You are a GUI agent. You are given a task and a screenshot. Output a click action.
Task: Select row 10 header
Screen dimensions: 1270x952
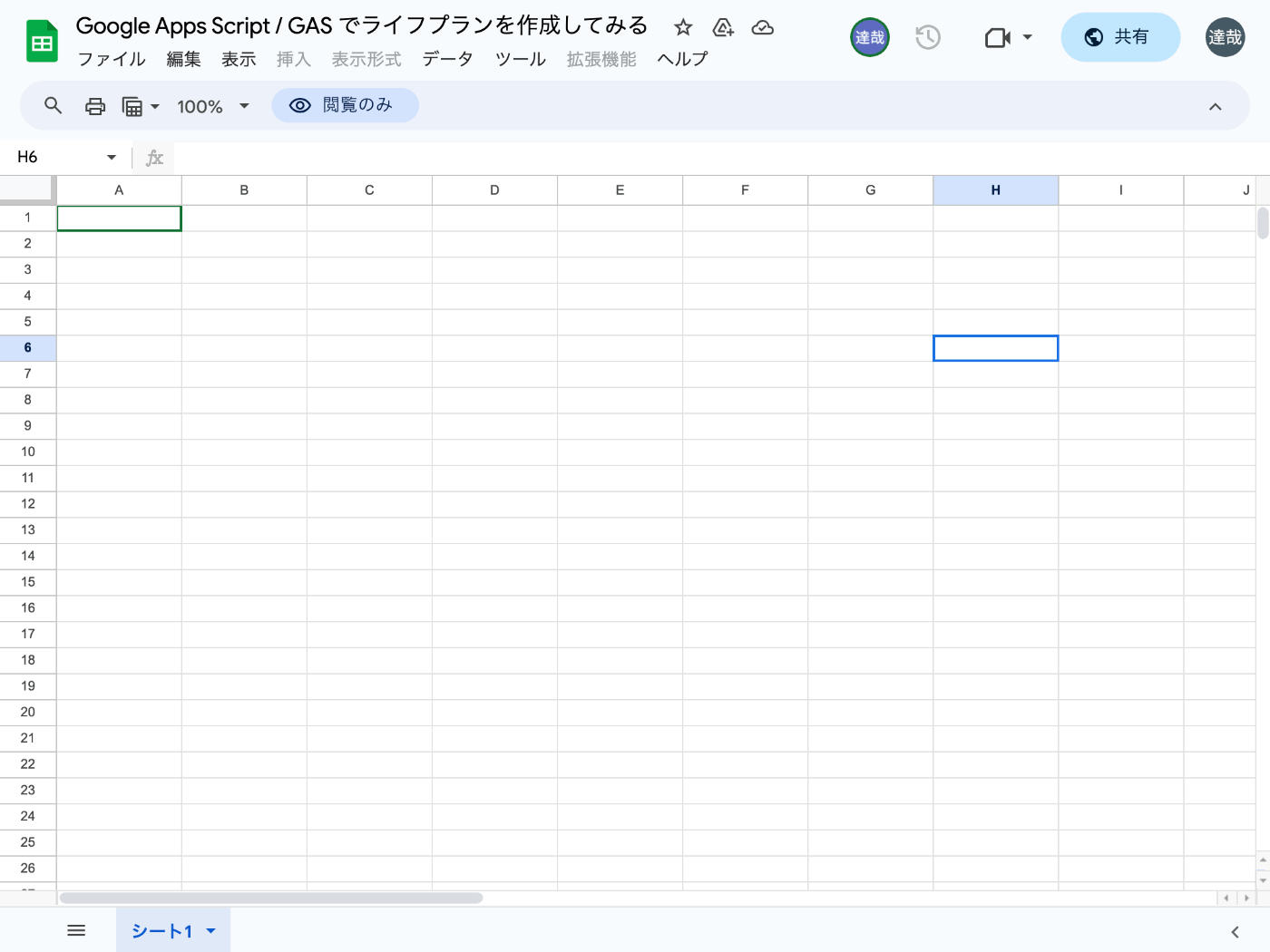(27, 452)
